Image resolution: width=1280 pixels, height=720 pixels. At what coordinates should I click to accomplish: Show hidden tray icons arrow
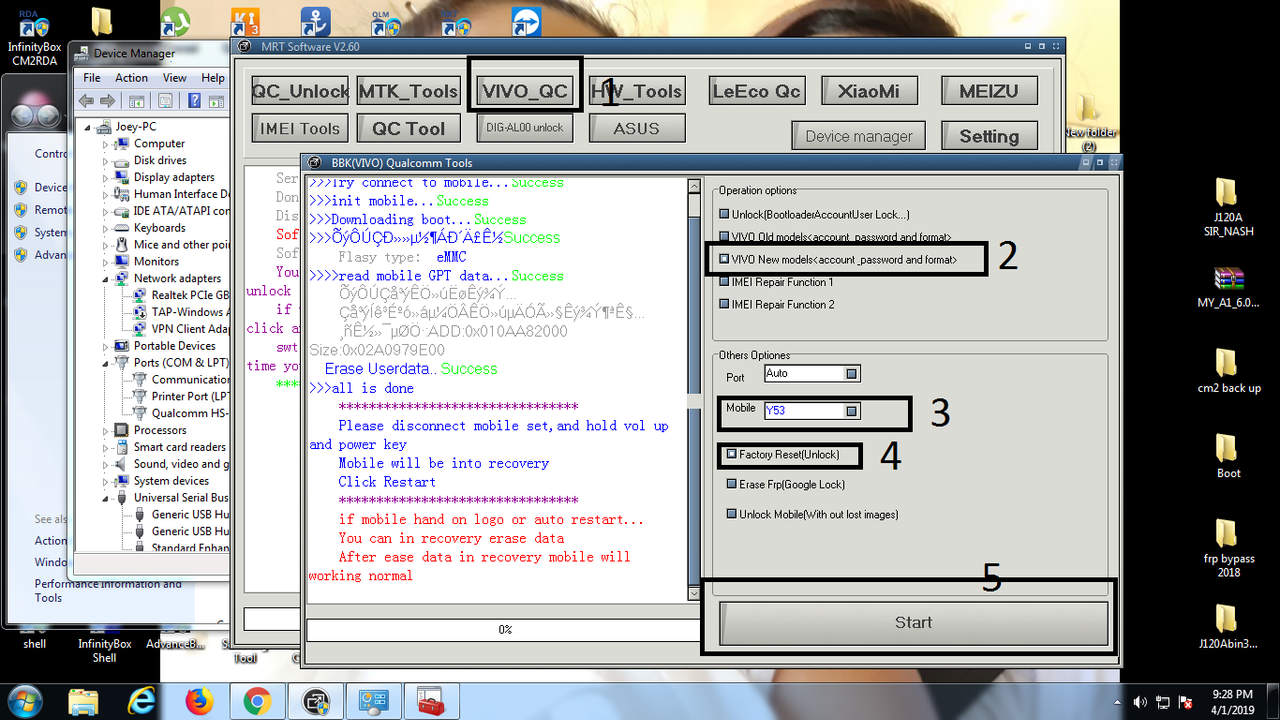[1115, 701]
